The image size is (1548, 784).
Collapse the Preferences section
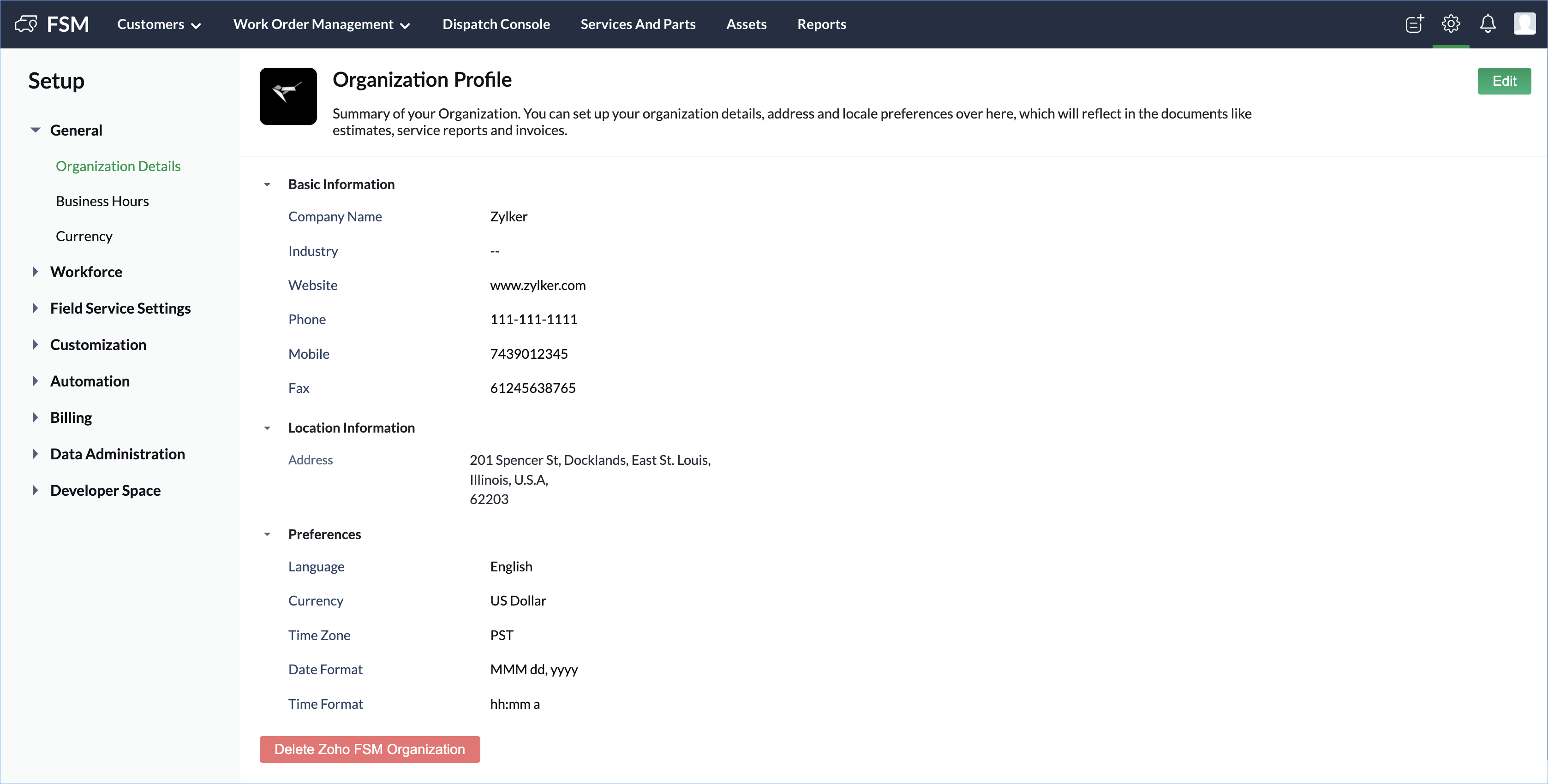pos(268,534)
